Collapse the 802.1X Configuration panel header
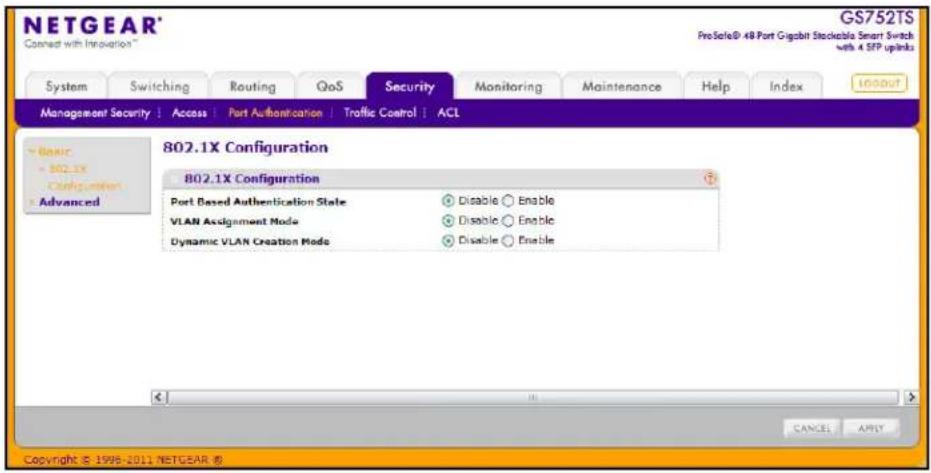Screen dimensions: 931x473 coord(173,179)
